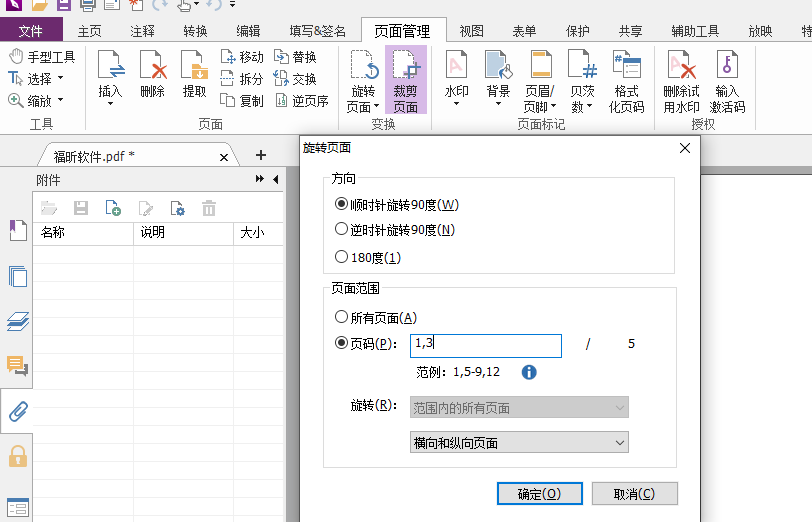The height and width of the screenshot is (522, 812).
Task: Click the Header/Footer (页眉/页脚) icon
Action: click(x=540, y=66)
